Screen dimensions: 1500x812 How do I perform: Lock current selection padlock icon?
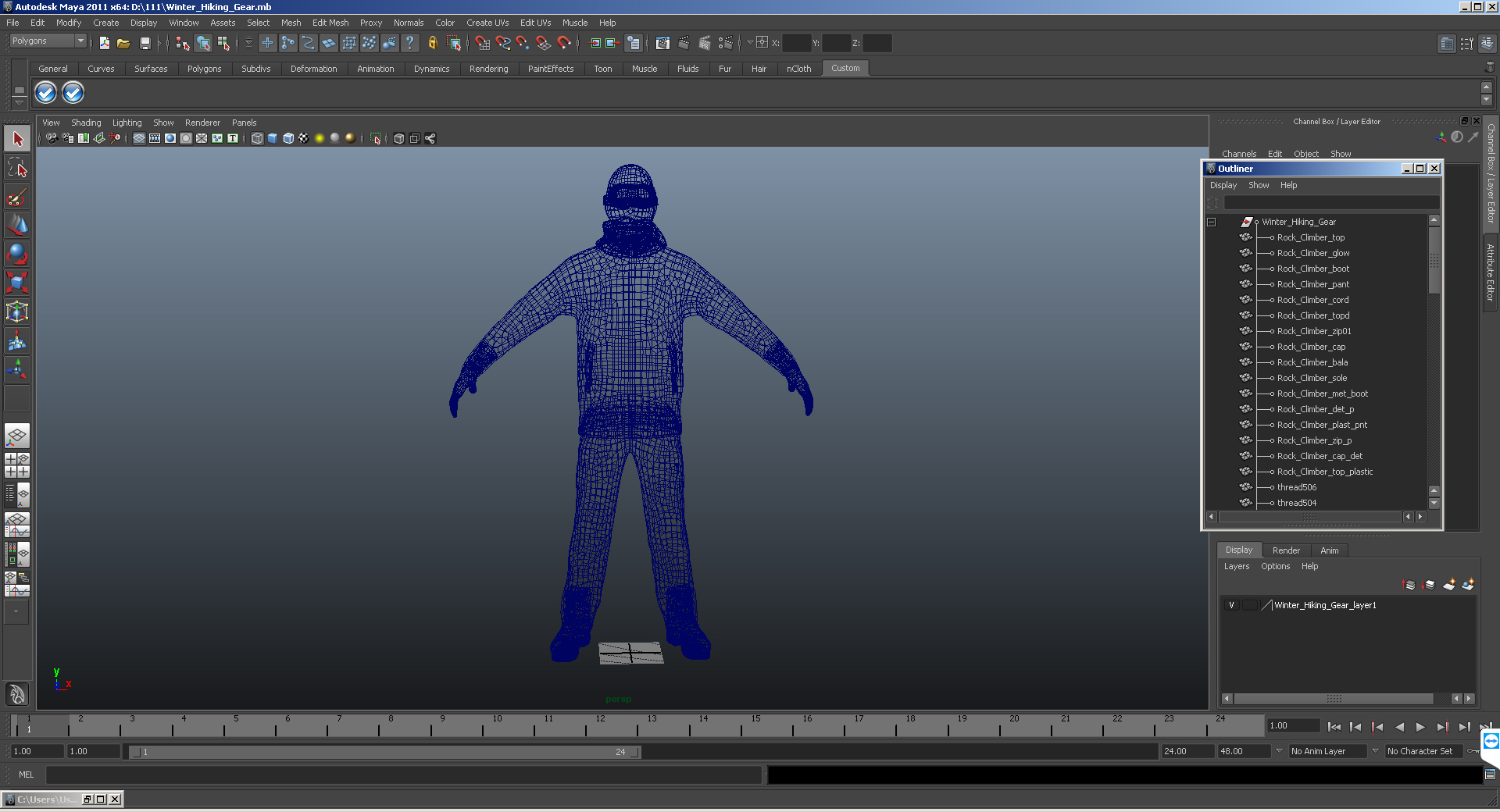coord(432,43)
